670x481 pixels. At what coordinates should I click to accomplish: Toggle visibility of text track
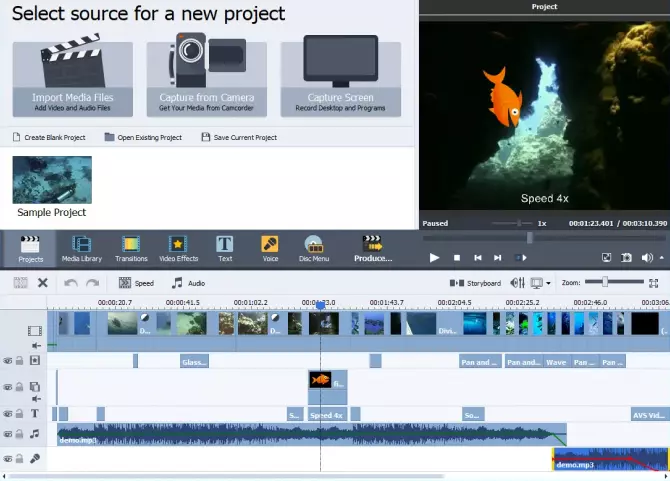click(8, 414)
